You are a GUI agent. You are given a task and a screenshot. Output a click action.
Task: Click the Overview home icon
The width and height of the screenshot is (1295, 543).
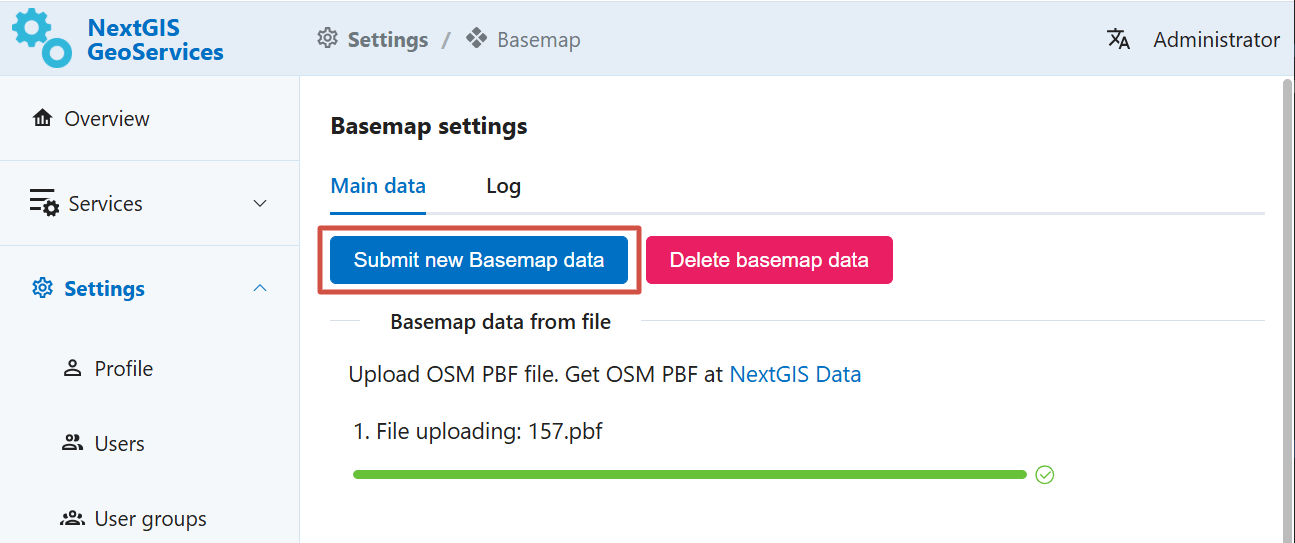point(42,119)
